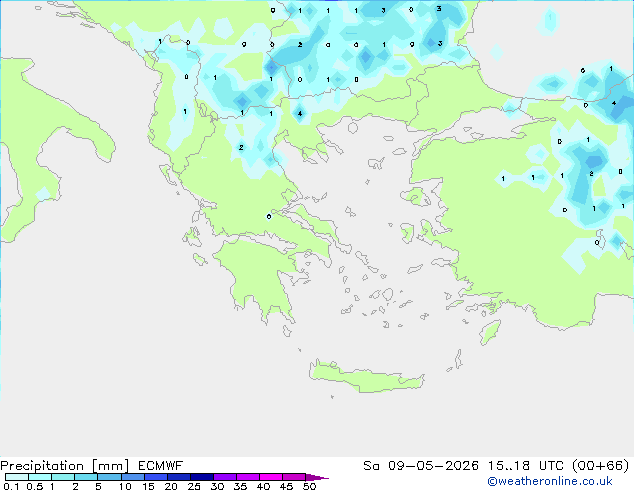Select the 30–35 mm purple legend swatch
The image size is (634, 490).
pyautogui.click(x=225, y=477)
